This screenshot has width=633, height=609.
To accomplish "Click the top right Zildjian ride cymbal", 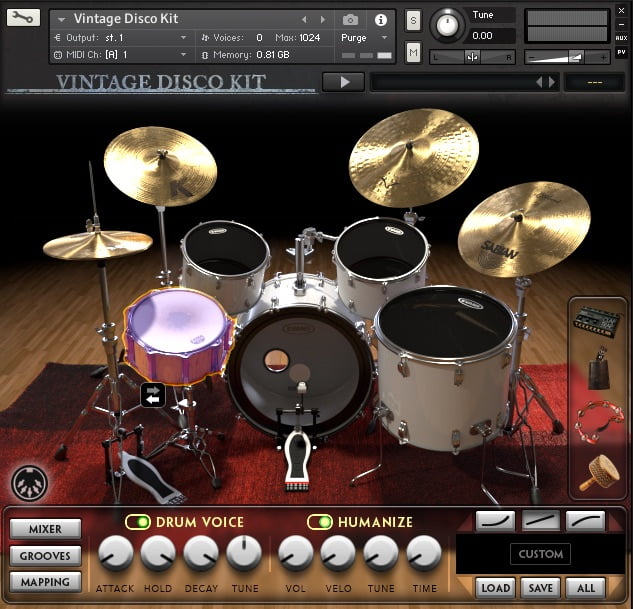I will 414,157.
